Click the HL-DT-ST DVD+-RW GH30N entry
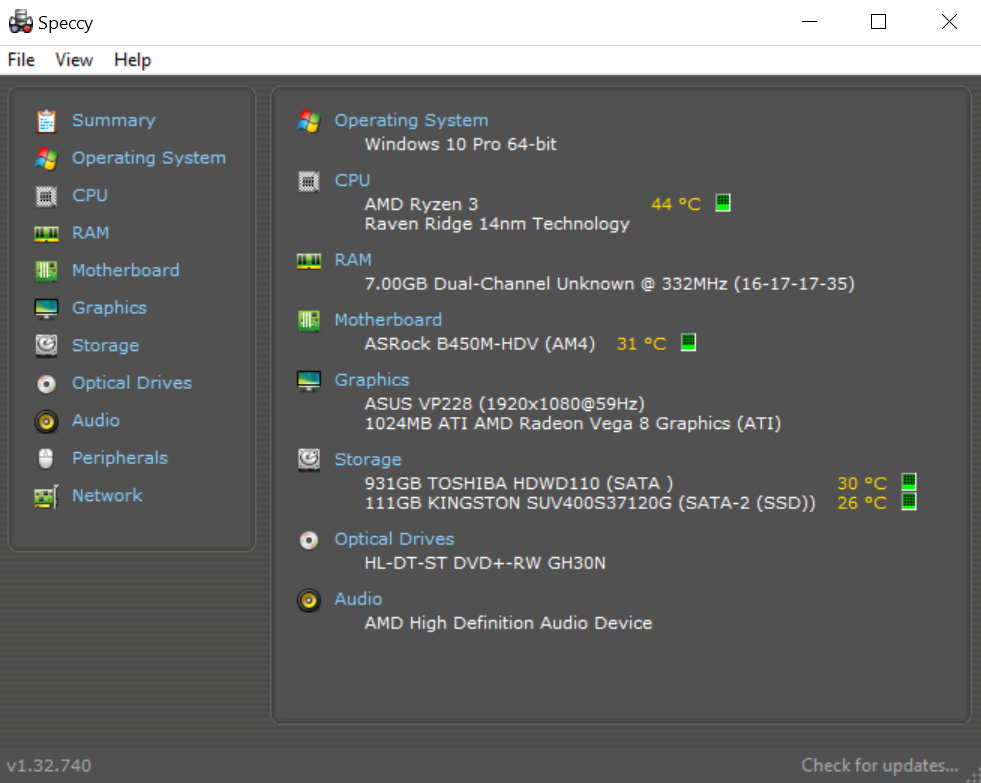This screenshot has height=783, width=981. coord(485,563)
